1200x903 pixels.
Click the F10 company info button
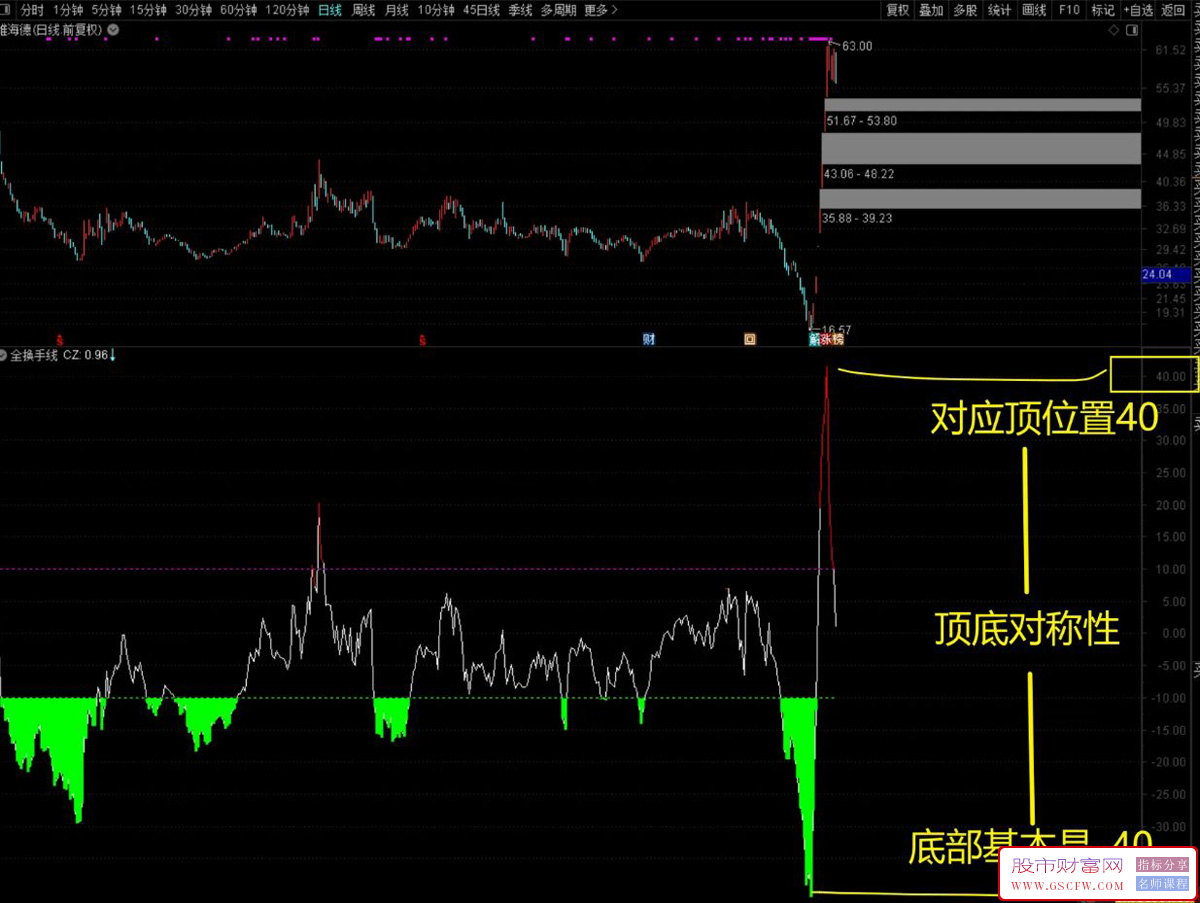pos(1069,10)
